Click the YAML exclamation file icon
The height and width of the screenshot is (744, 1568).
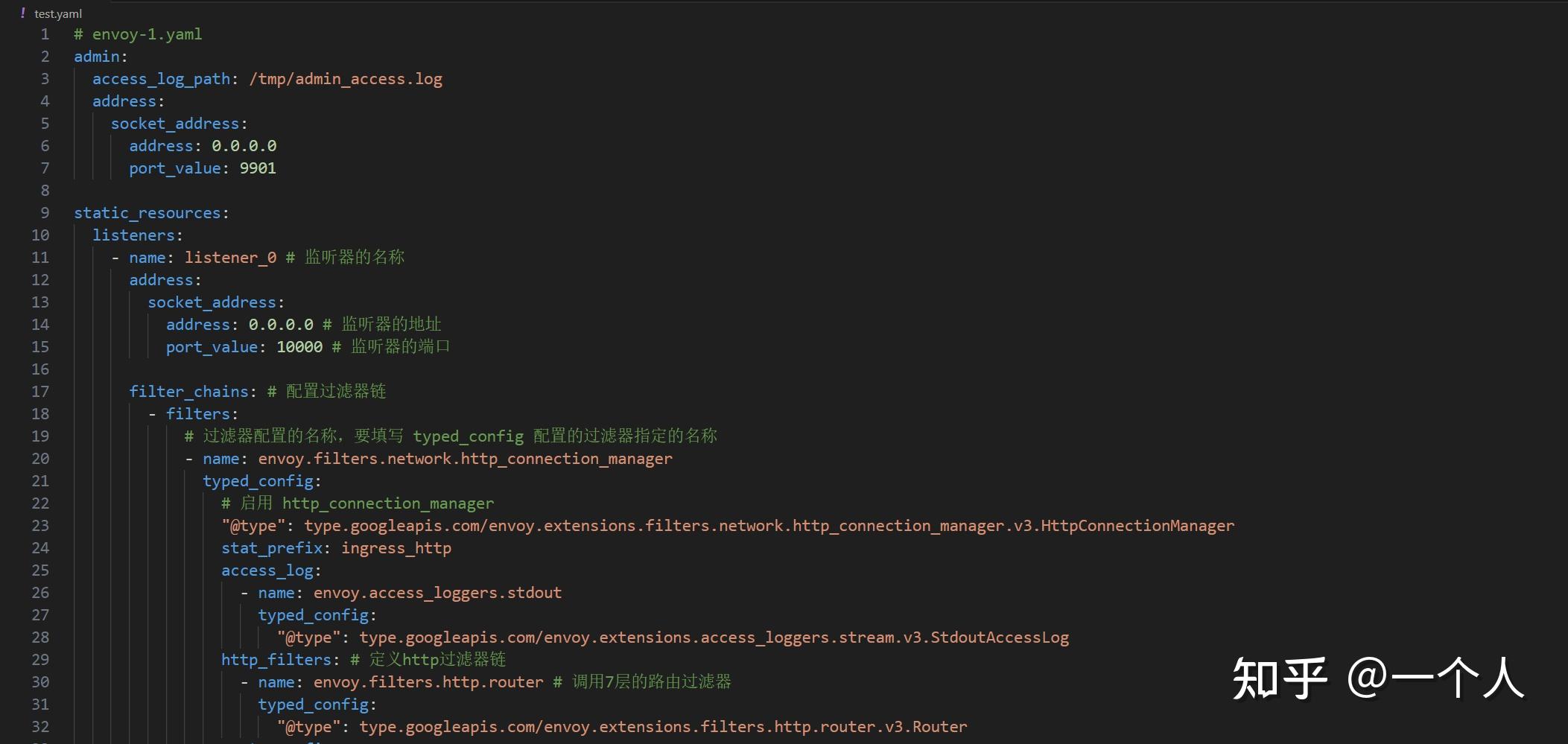click(x=23, y=13)
